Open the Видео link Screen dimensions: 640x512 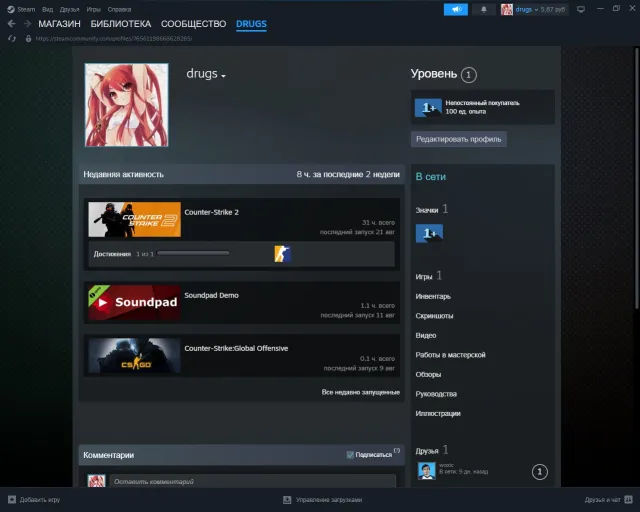[426, 336]
